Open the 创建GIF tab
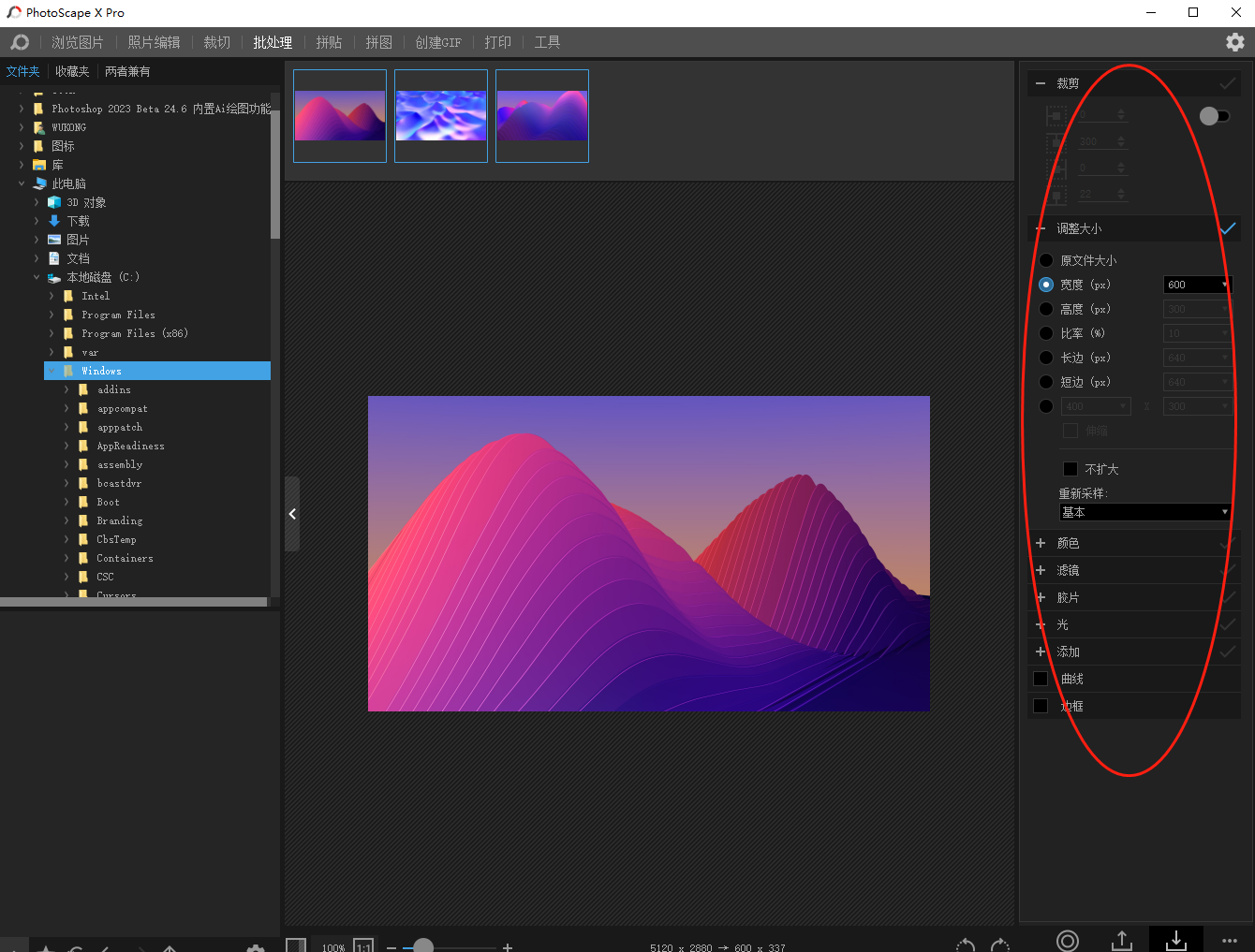Viewport: 1255px width, 952px height. pos(437,42)
